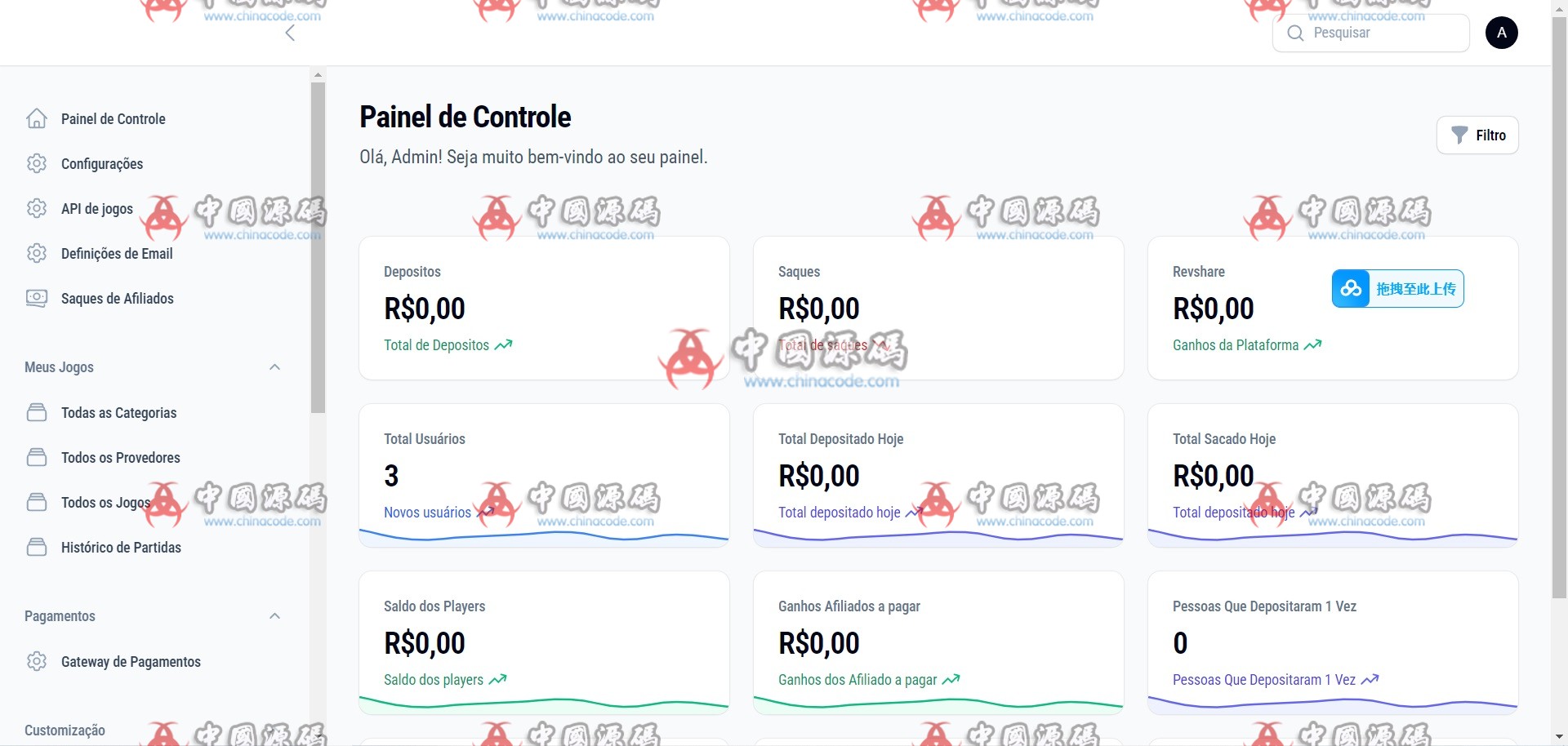Image resolution: width=1568 pixels, height=746 pixels.
Task: Open Definições de Email menu item
Action: (x=117, y=254)
